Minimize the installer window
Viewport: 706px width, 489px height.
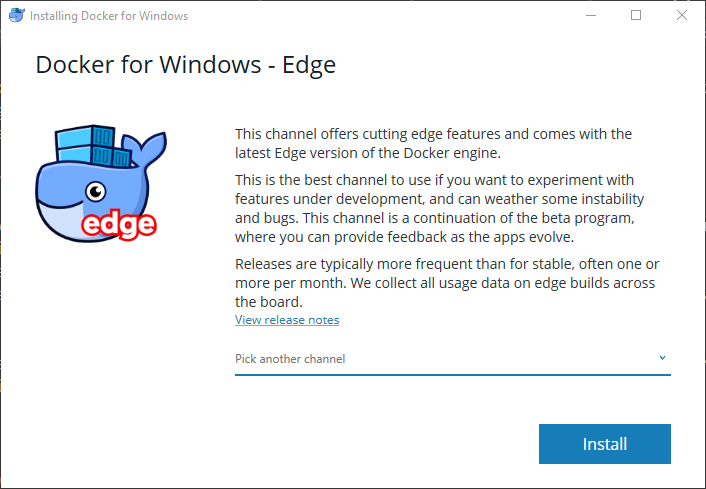point(590,16)
